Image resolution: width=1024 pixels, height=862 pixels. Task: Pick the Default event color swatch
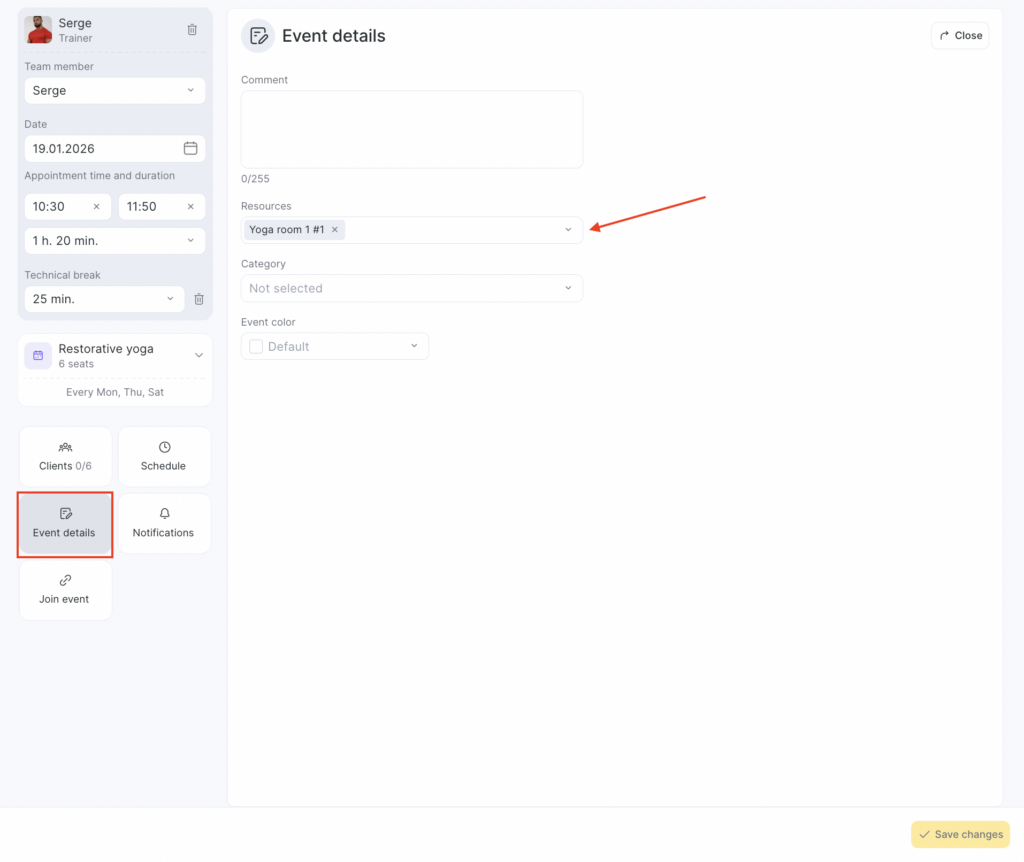tap(256, 347)
